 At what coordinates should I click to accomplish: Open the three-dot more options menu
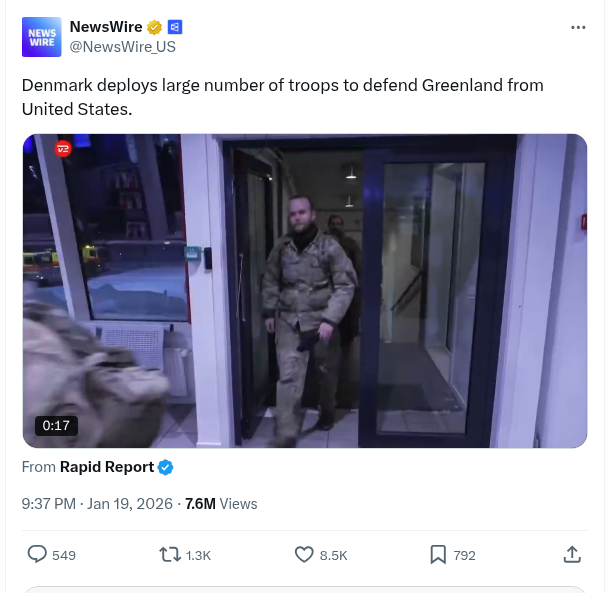578,28
